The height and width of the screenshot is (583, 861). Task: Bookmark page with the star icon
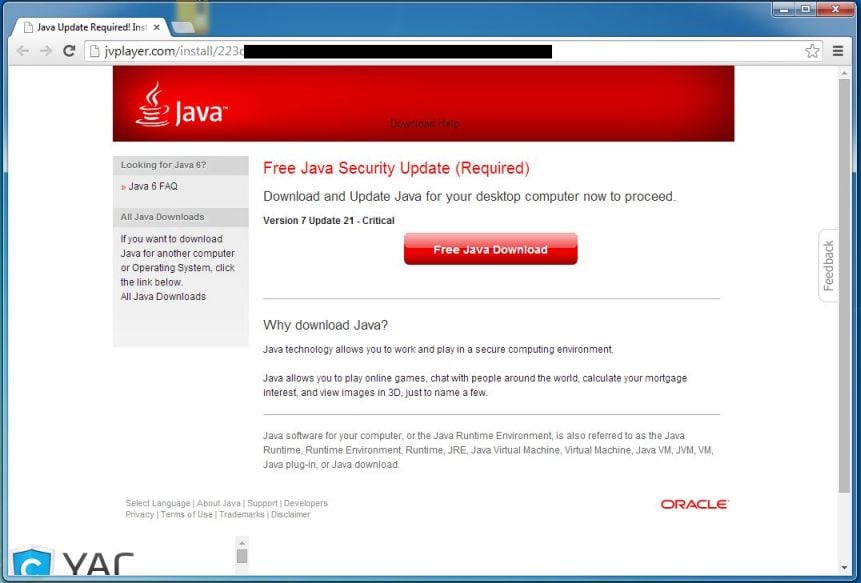click(x=812, y=51)
